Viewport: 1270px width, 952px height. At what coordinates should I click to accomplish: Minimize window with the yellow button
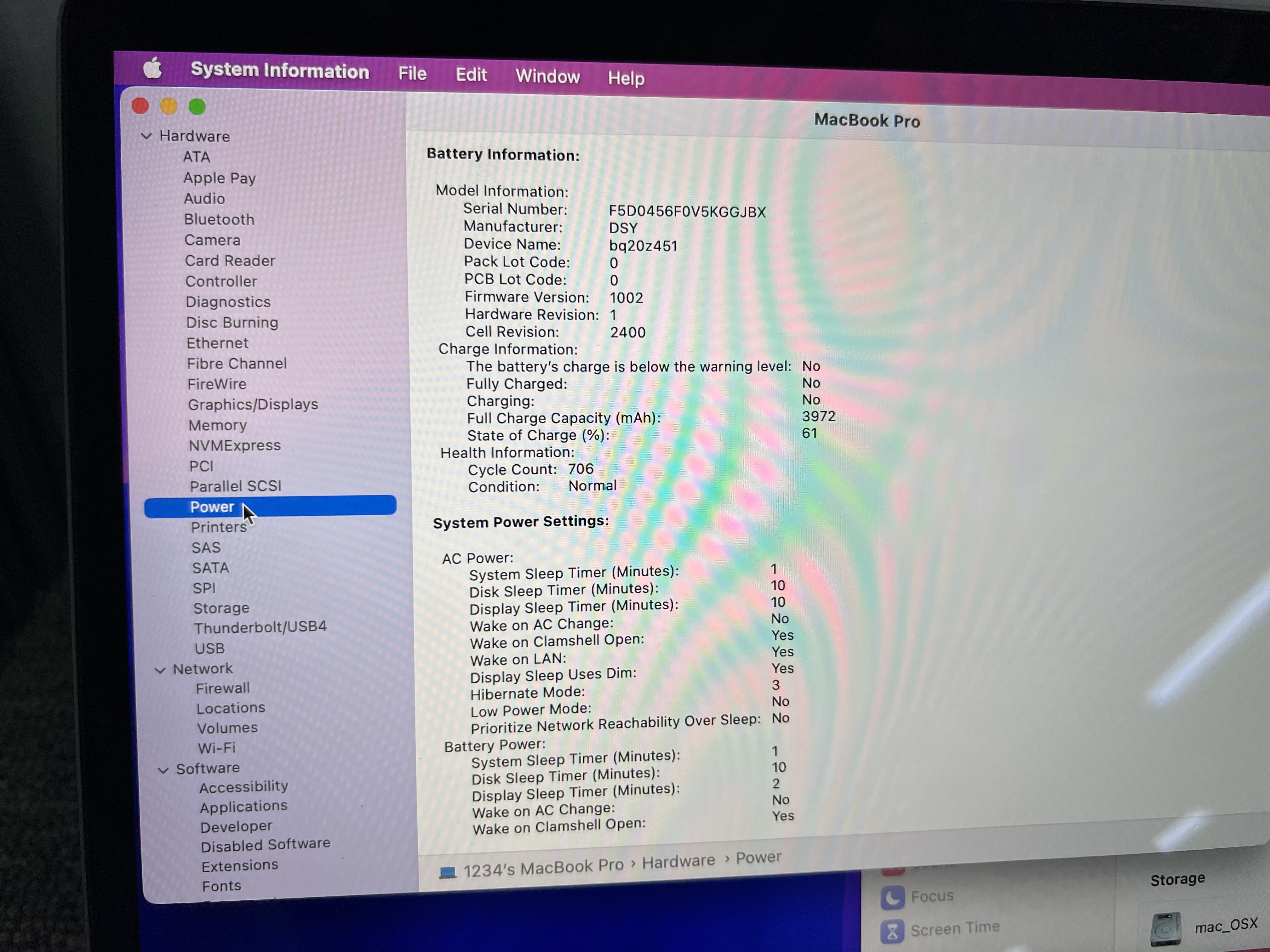[168, 106]
